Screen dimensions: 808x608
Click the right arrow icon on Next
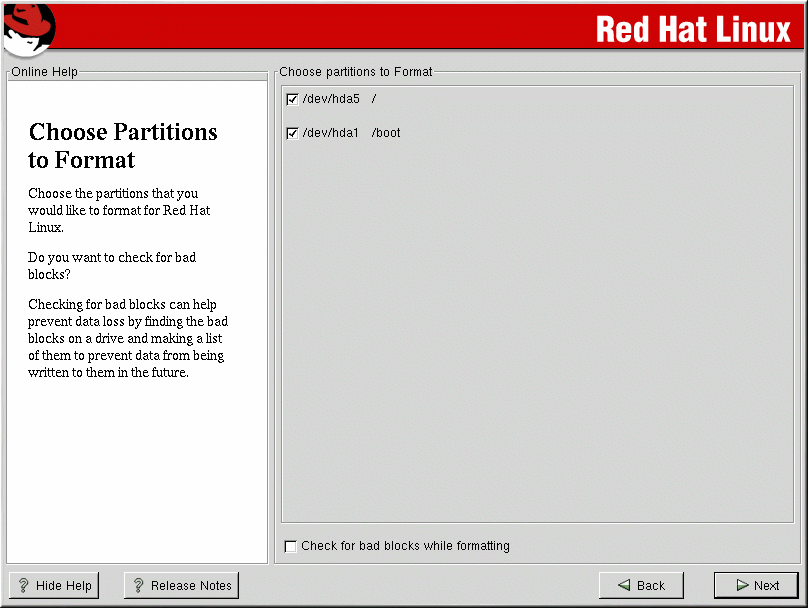(x=742, y=586)
